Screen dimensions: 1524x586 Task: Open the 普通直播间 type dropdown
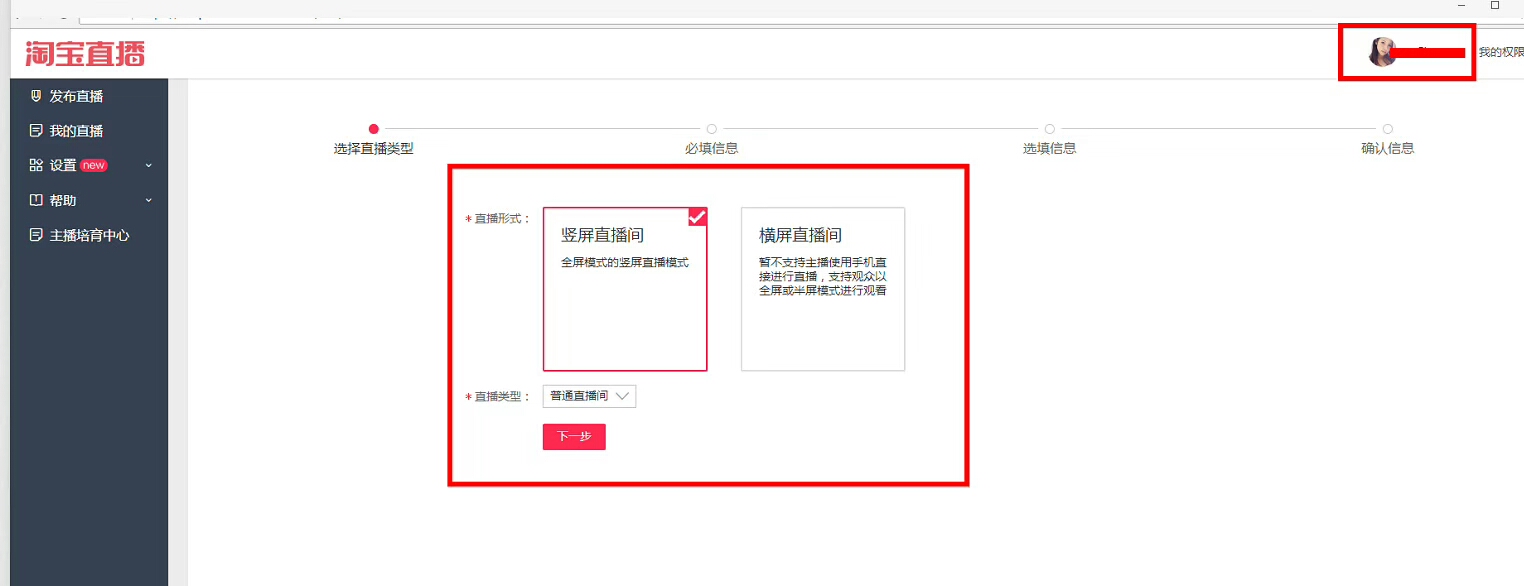point(589,396)
